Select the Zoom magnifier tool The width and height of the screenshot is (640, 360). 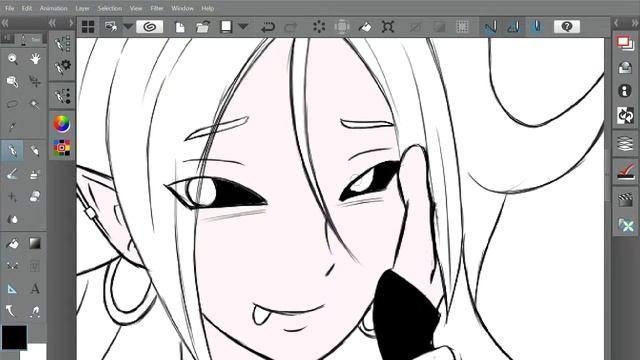[12, 59]
